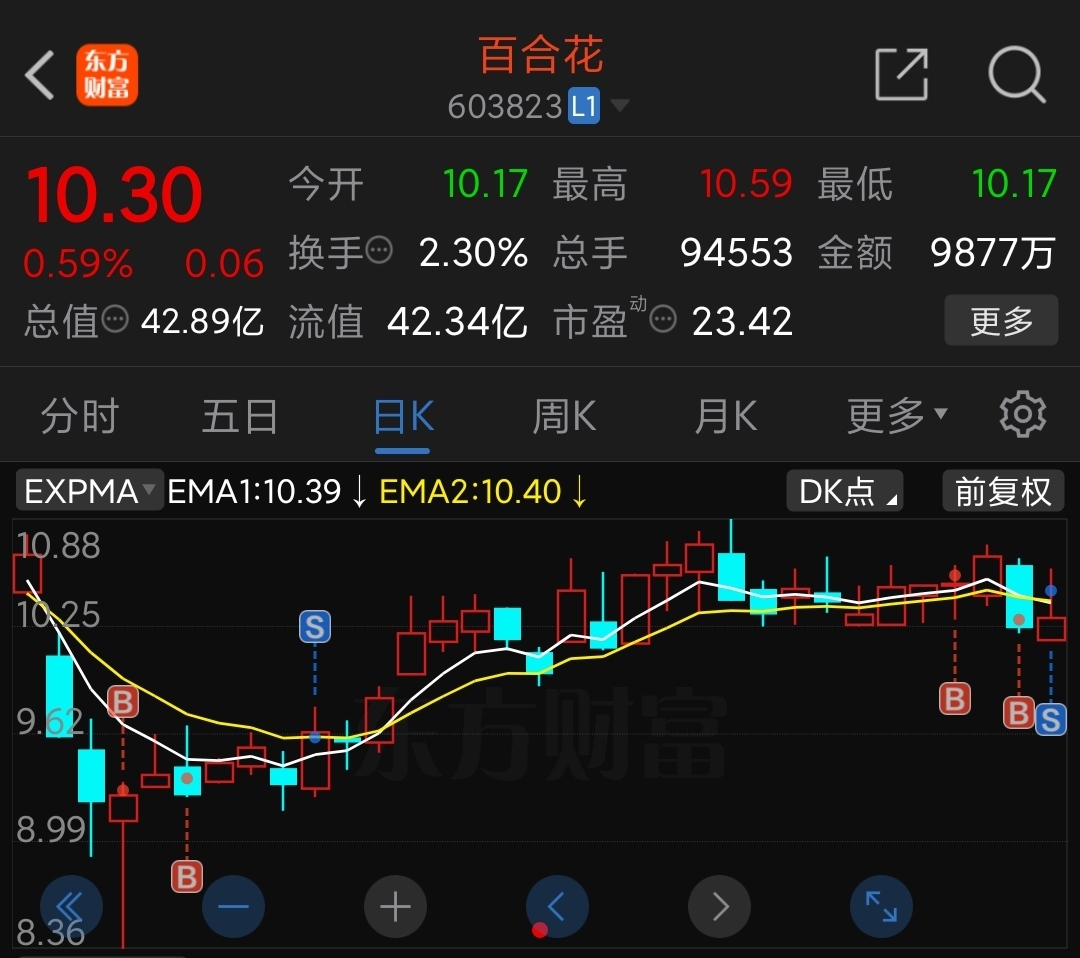Switch to the 分时 tab
This screenshot has width=1080, height=958.
(x=80, y=416)
